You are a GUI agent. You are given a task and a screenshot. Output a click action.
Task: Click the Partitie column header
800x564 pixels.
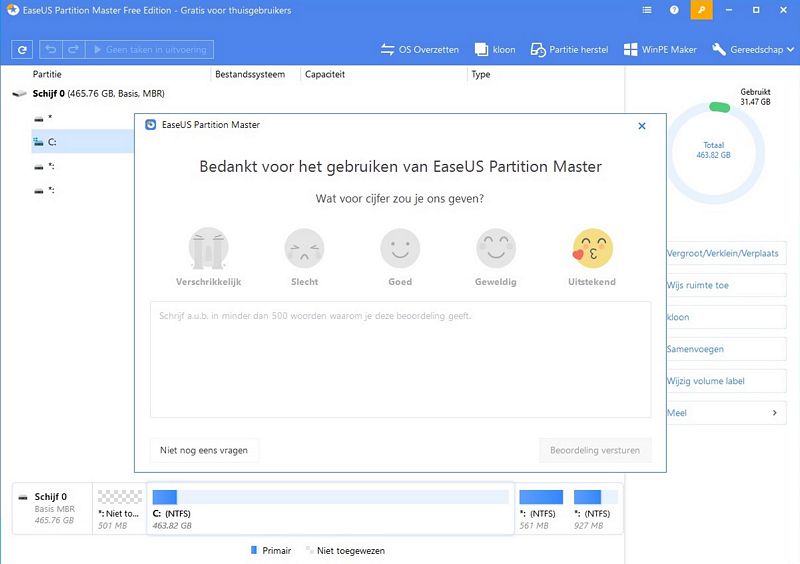coord(47,74)
